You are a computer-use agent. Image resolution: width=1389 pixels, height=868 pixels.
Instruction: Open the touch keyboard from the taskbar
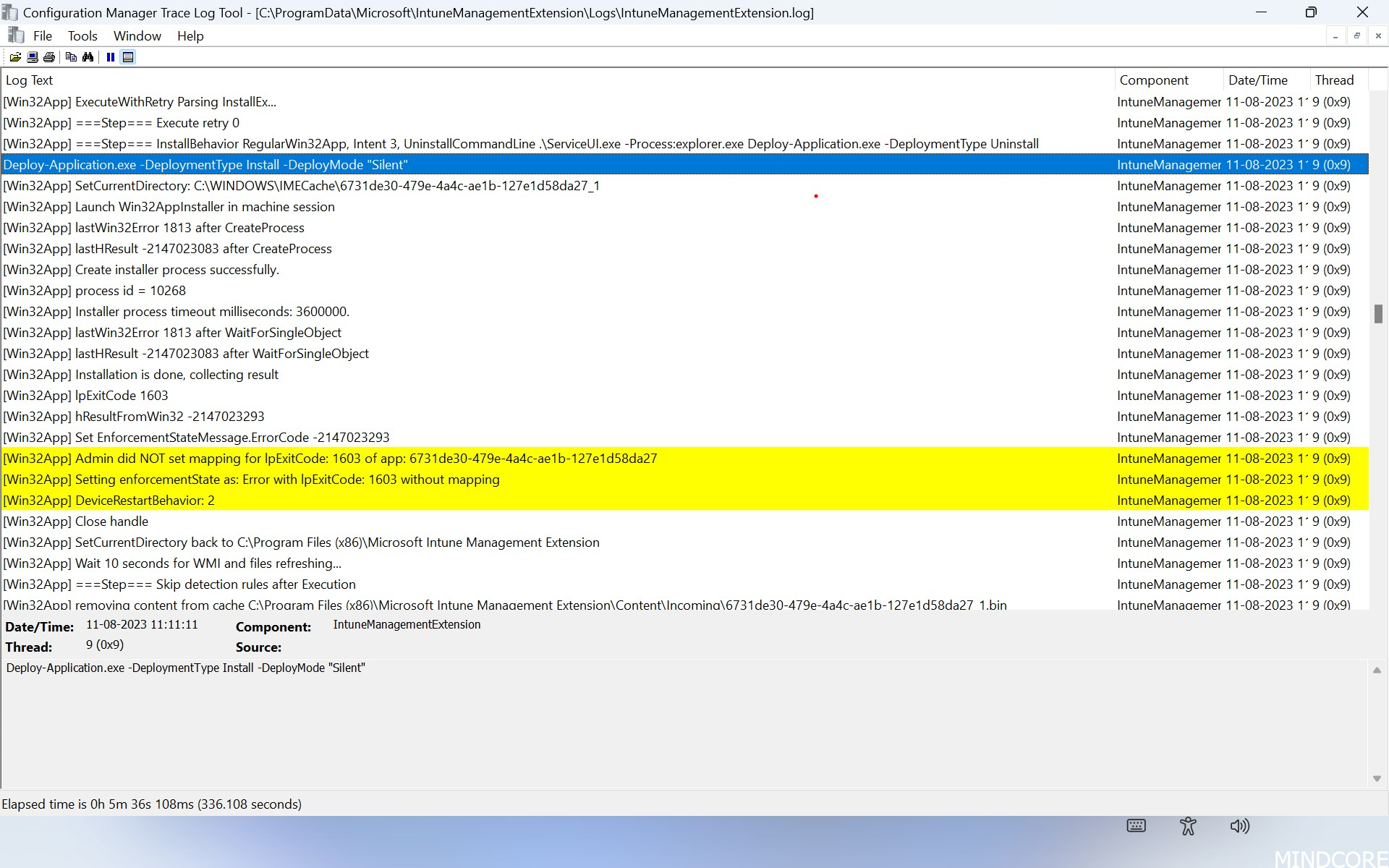(1136, 825)
